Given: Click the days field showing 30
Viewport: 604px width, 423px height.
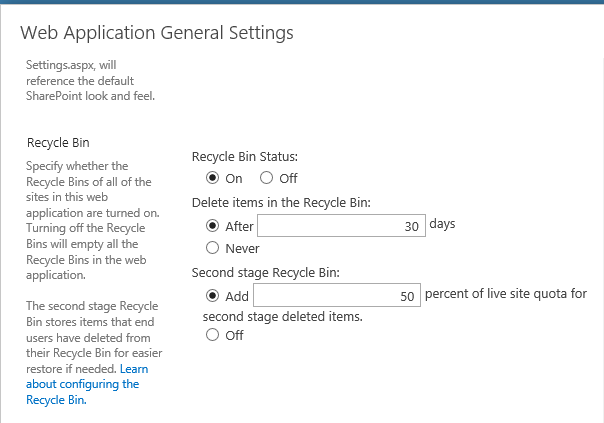Looking at the screenshot, I should tap(342, 226).
